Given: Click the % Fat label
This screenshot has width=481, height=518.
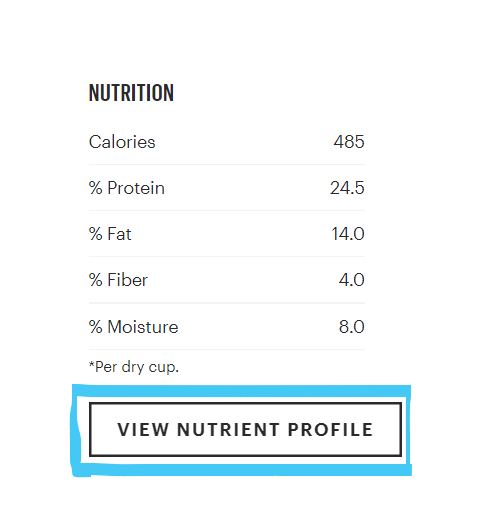Looking at the screenshot, I should click(110, 234).
